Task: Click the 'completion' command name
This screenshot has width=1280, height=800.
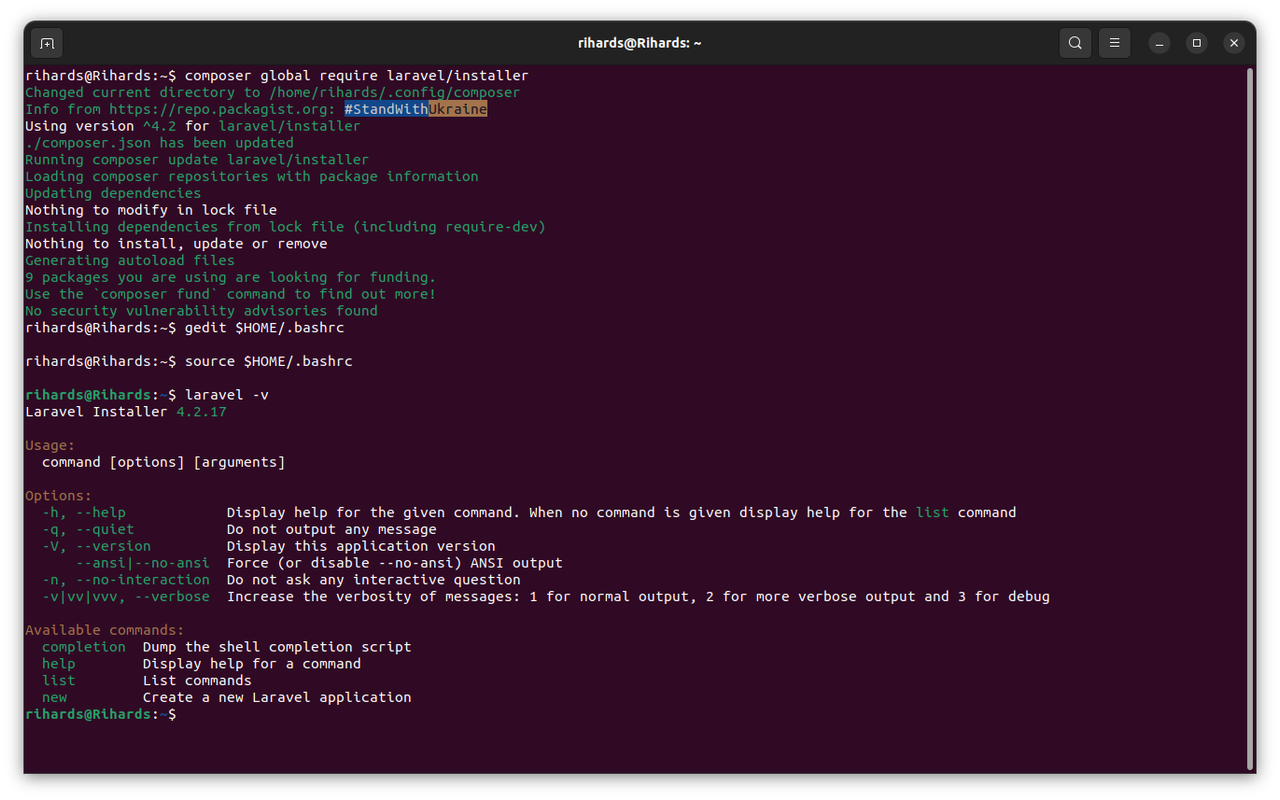Action: [x=84, y=647]
